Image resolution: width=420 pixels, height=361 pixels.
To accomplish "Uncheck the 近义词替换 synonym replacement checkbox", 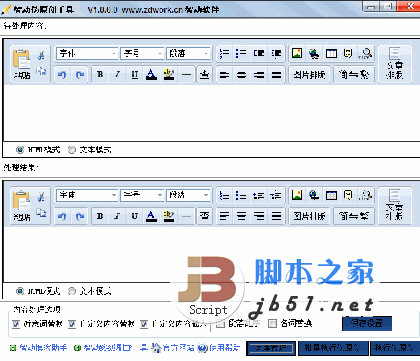I will click(16, 324).
